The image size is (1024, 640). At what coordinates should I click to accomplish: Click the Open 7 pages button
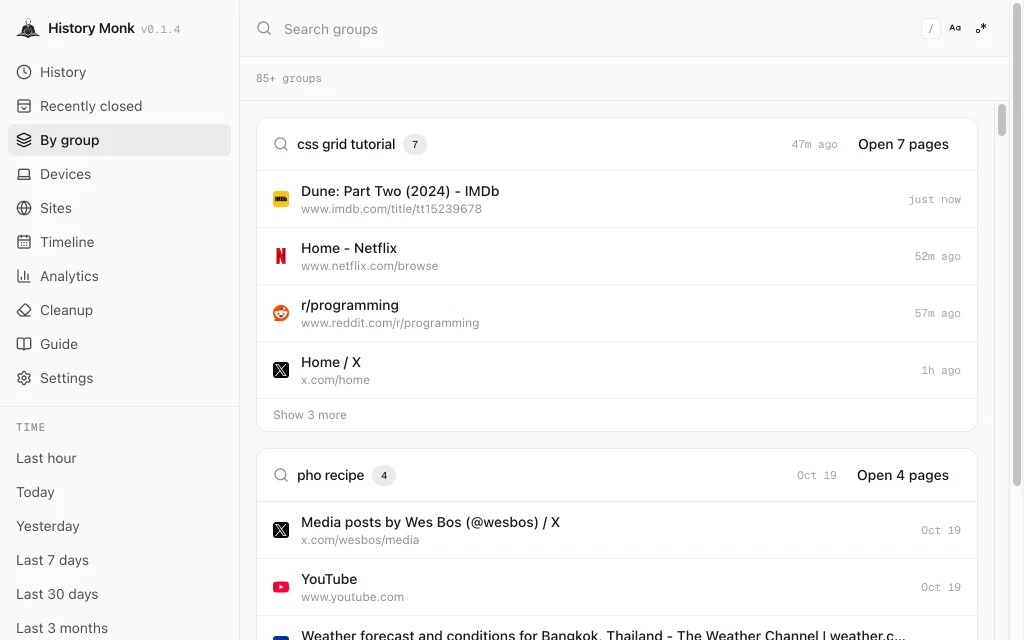(903, 144)
